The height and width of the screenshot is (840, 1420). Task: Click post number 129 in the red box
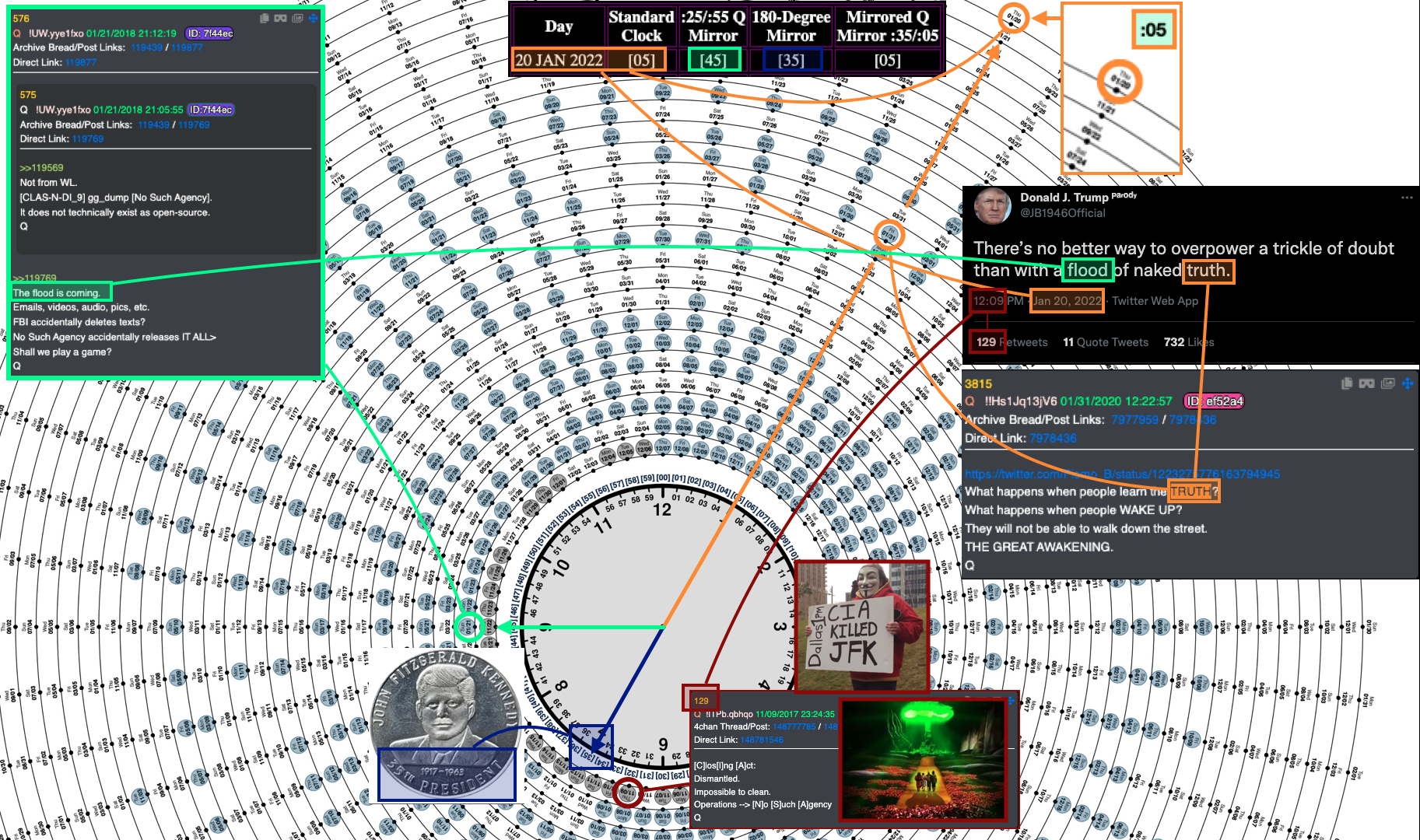pyautogui.click(x=701, y=701)
